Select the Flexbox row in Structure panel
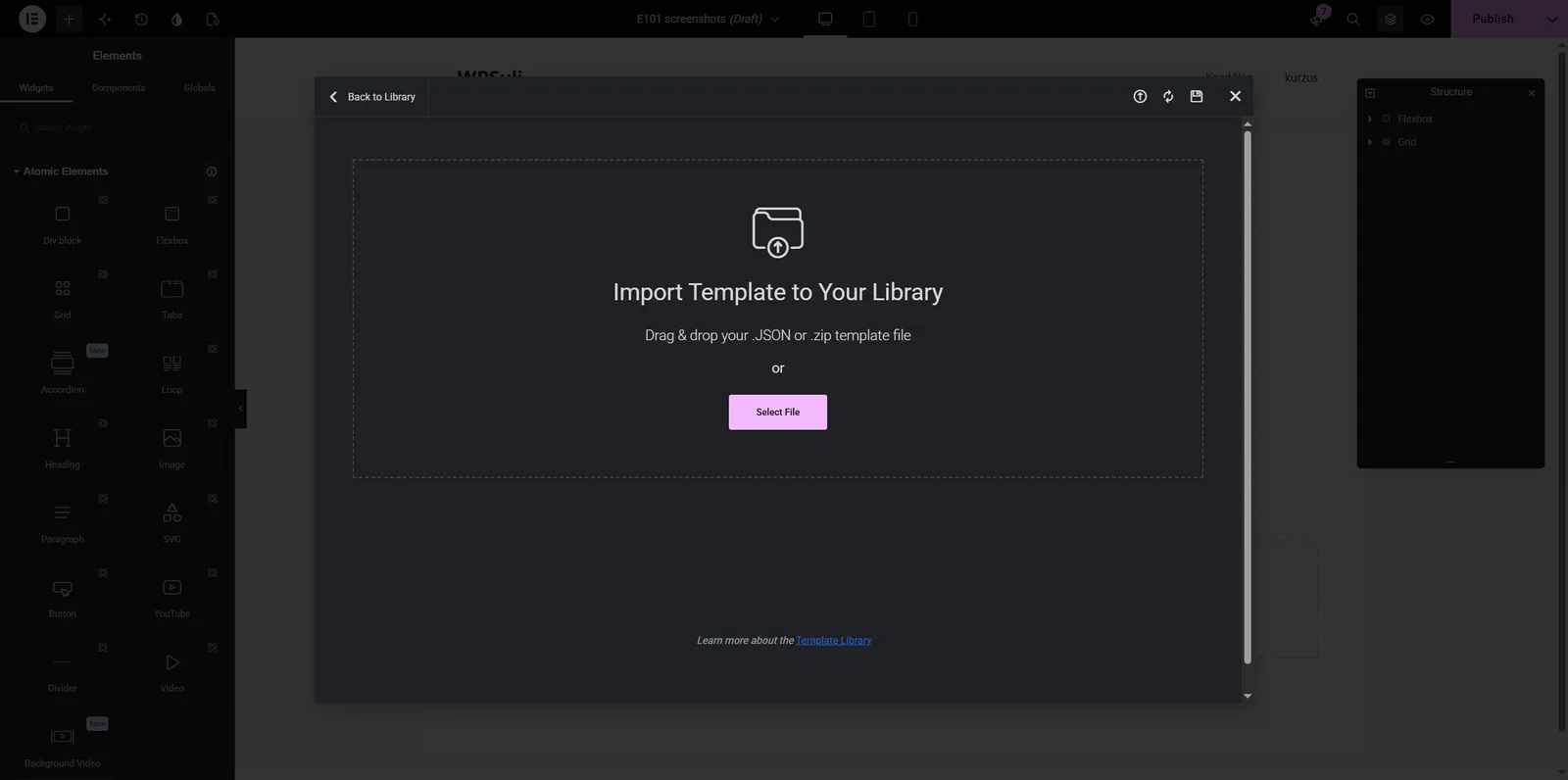This screenshot has width=1568, height=780. coord(1450,119)
